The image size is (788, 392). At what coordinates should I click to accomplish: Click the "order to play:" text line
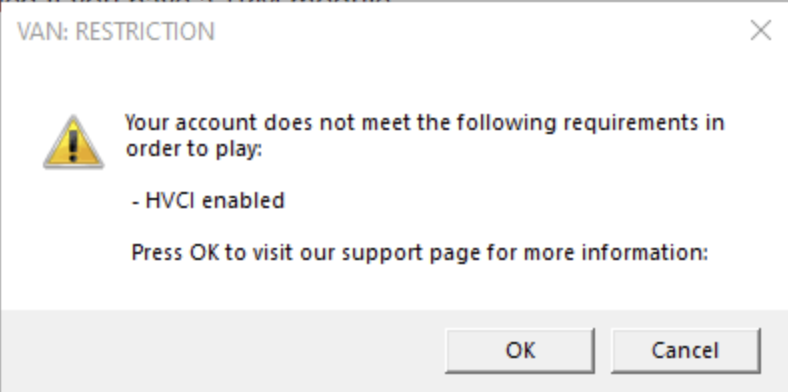point(194,150)
